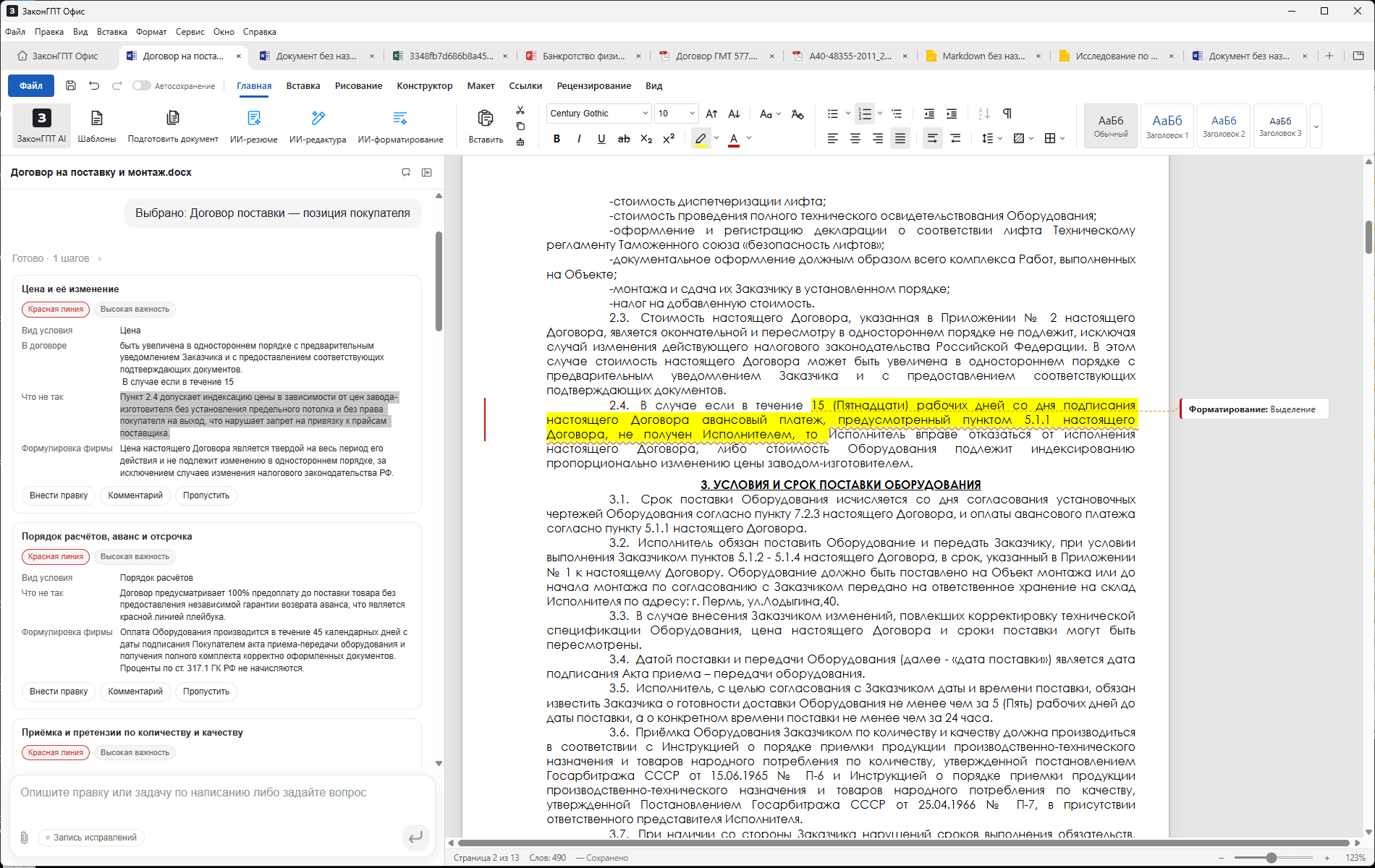1375x868 pixels.
Task: Apply yellow highlight color
Action: [x=701, y=139]
